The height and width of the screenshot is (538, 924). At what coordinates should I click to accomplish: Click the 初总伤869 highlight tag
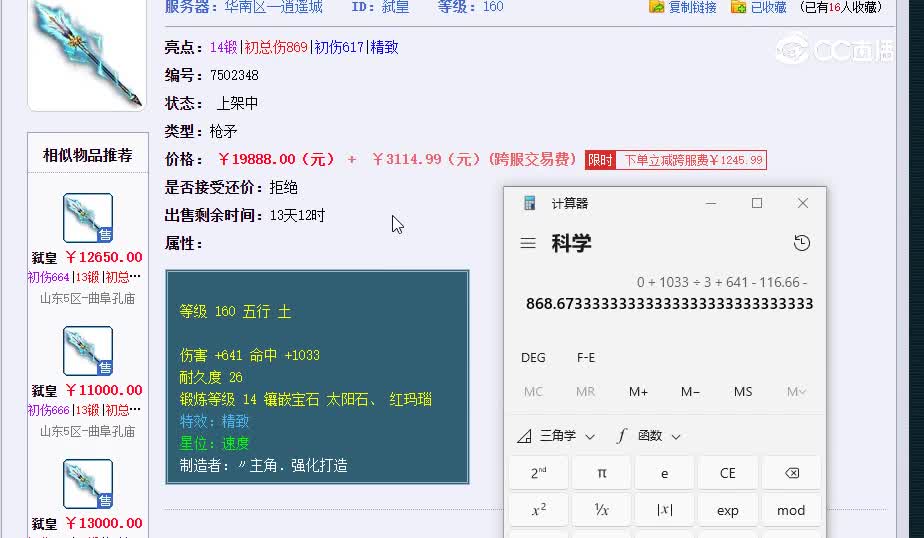pos(276,47)
